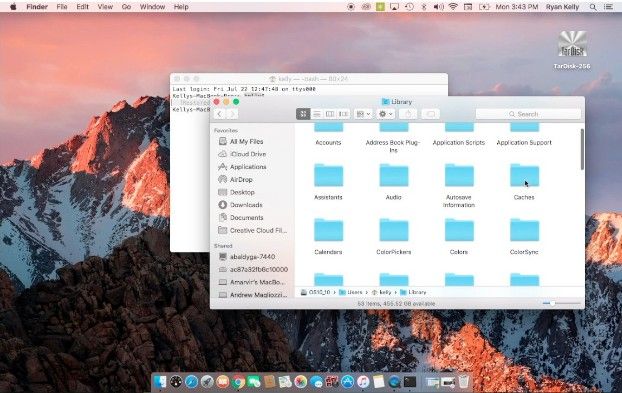Select the Caches folder
The image size is (622, 393).
click(524, 176)
